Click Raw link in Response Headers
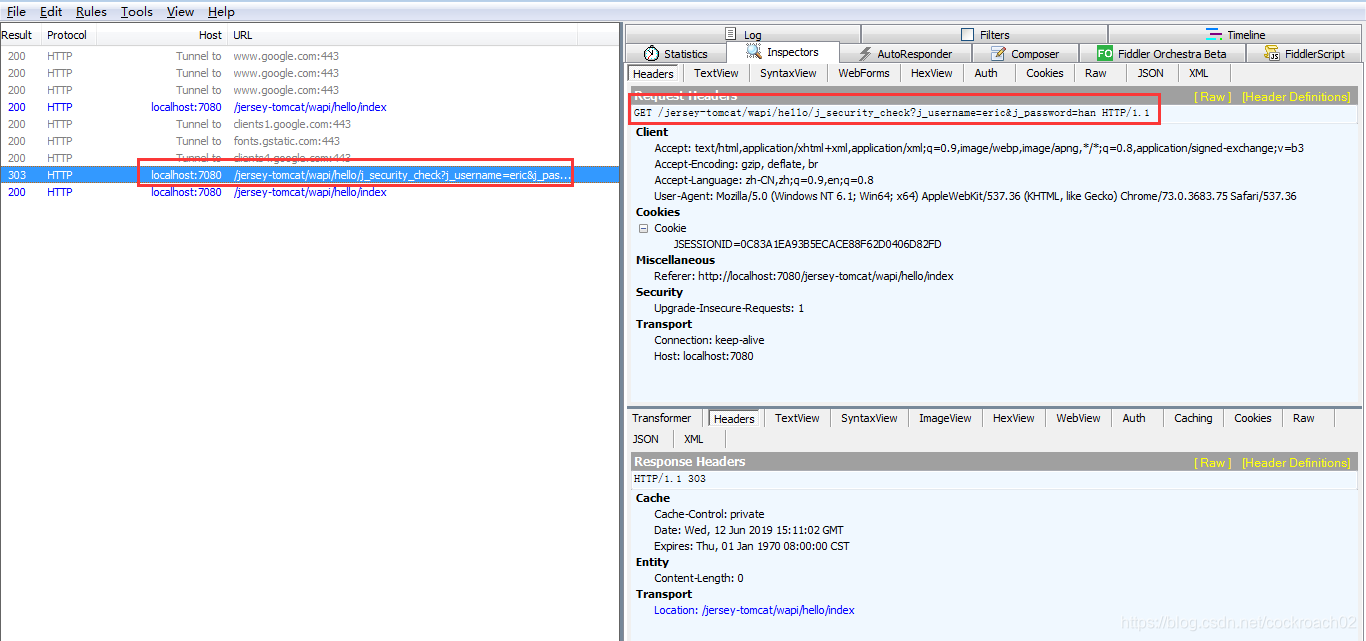The height and width of the screenshot is (641, 1366). tap(1213, 463)
